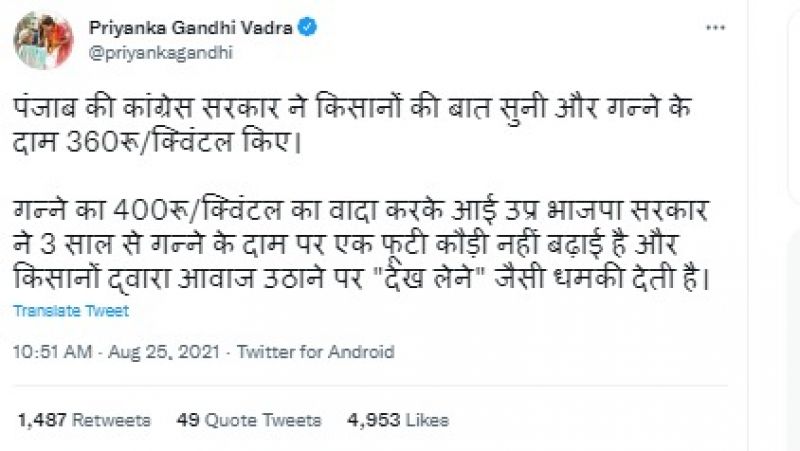Click the word Likes in the stats row
The width and height of the screenshot is (800, 451).
[x=428, y=419]
